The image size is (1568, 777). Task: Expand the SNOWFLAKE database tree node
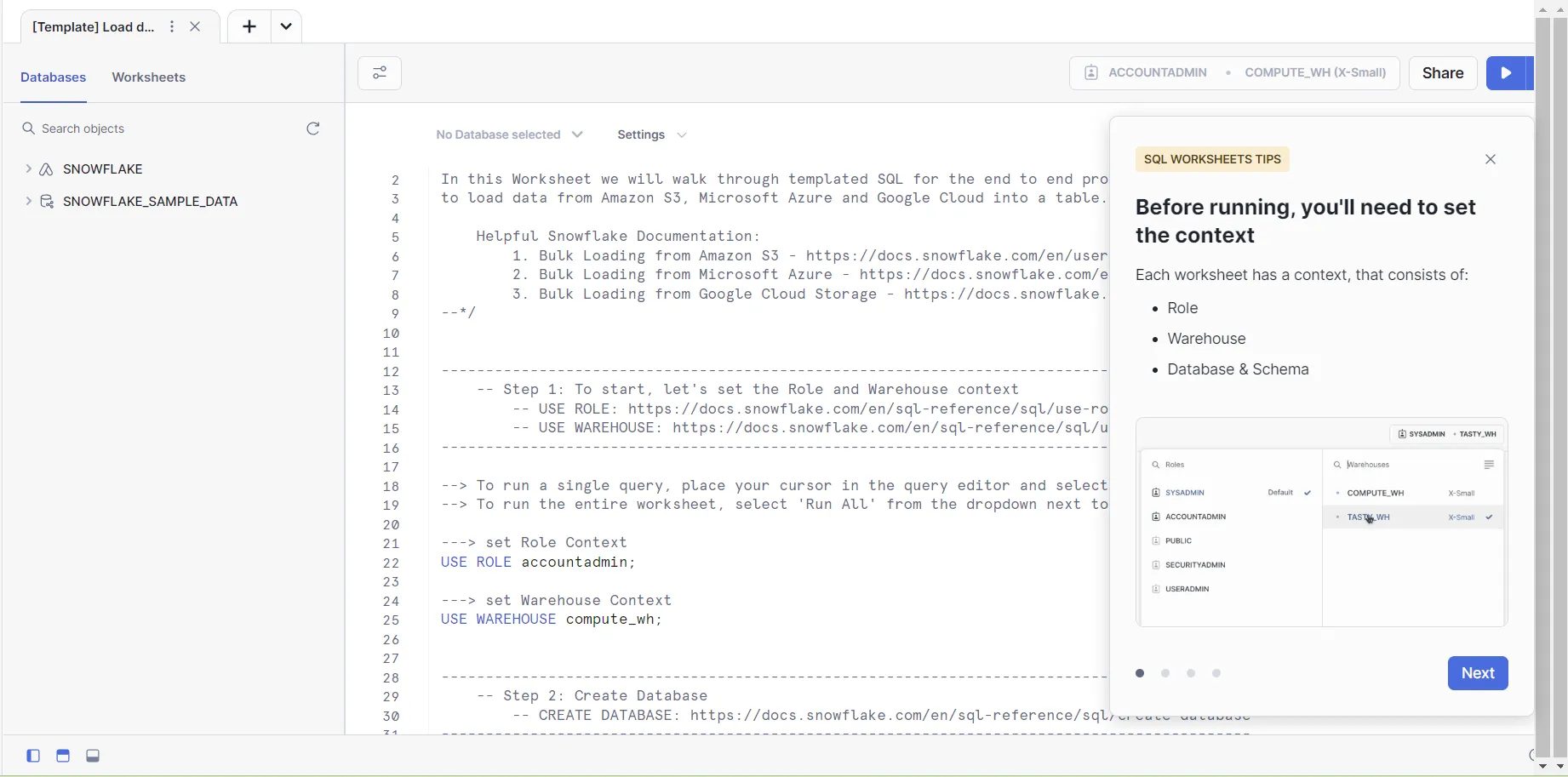click(x=28, y=169)
